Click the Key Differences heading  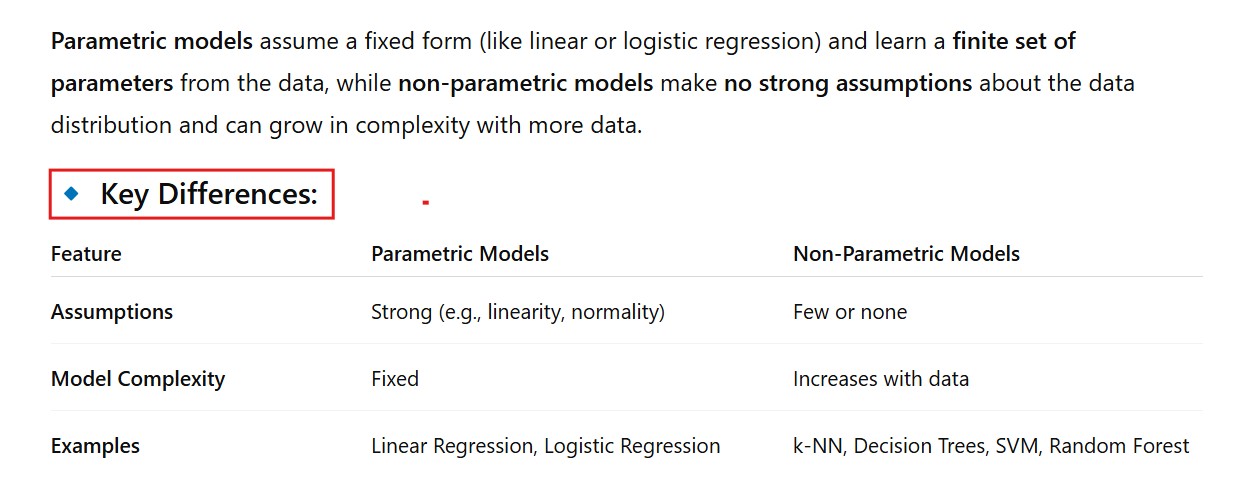pos(208,194)
